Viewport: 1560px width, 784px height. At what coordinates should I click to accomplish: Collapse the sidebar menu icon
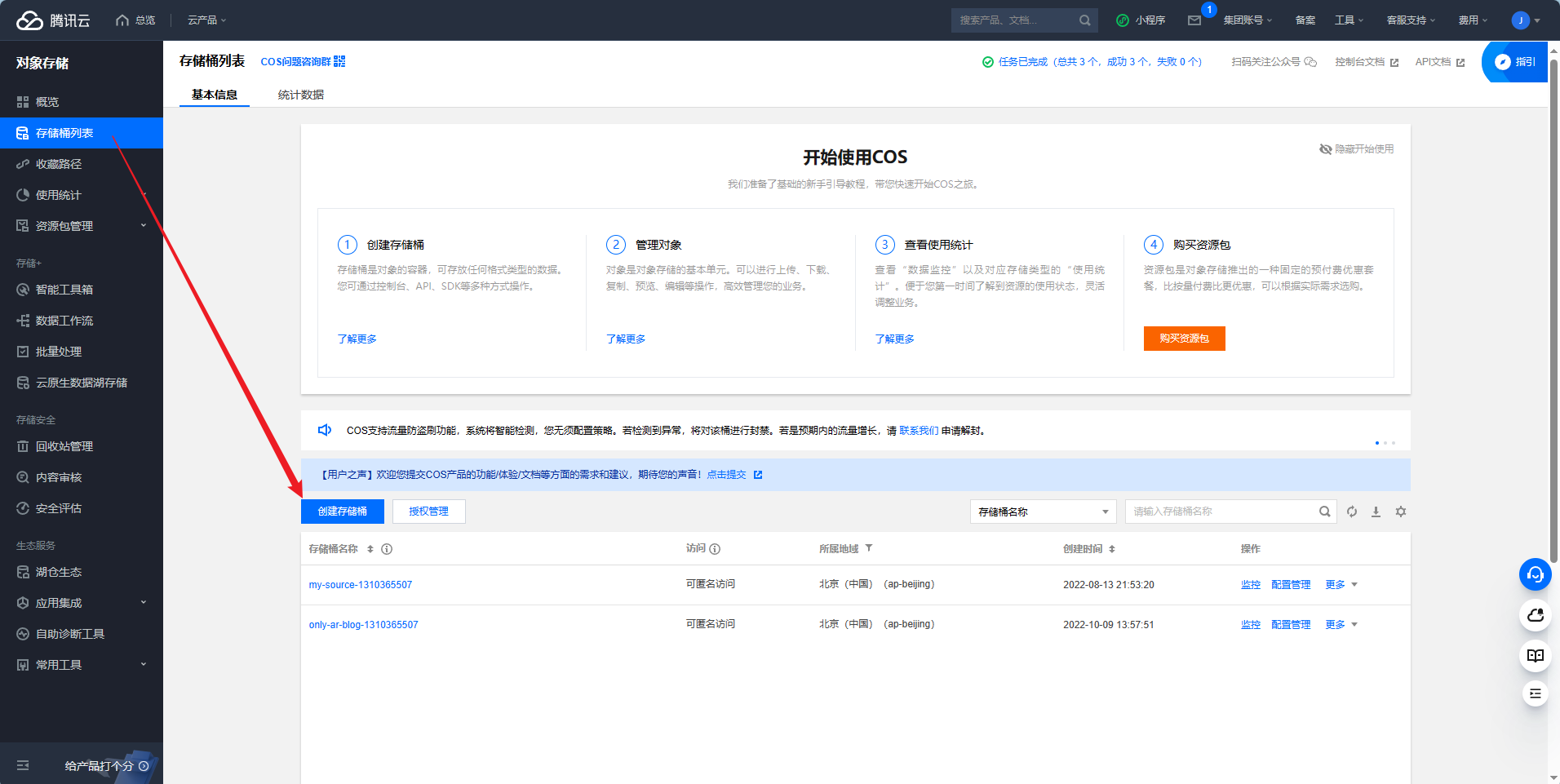pyautogui.click(x=23, y=765)
